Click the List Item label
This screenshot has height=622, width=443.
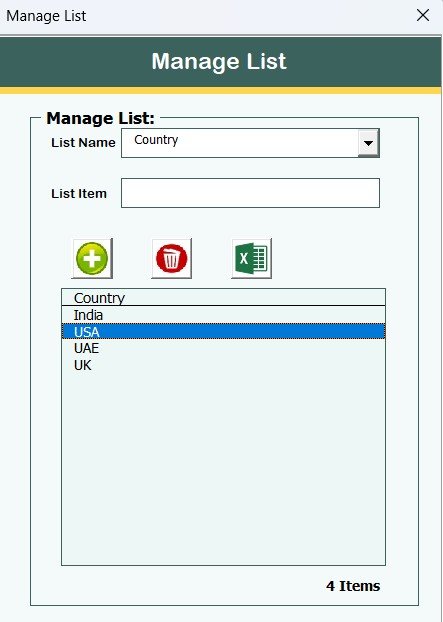coord(79,194)
